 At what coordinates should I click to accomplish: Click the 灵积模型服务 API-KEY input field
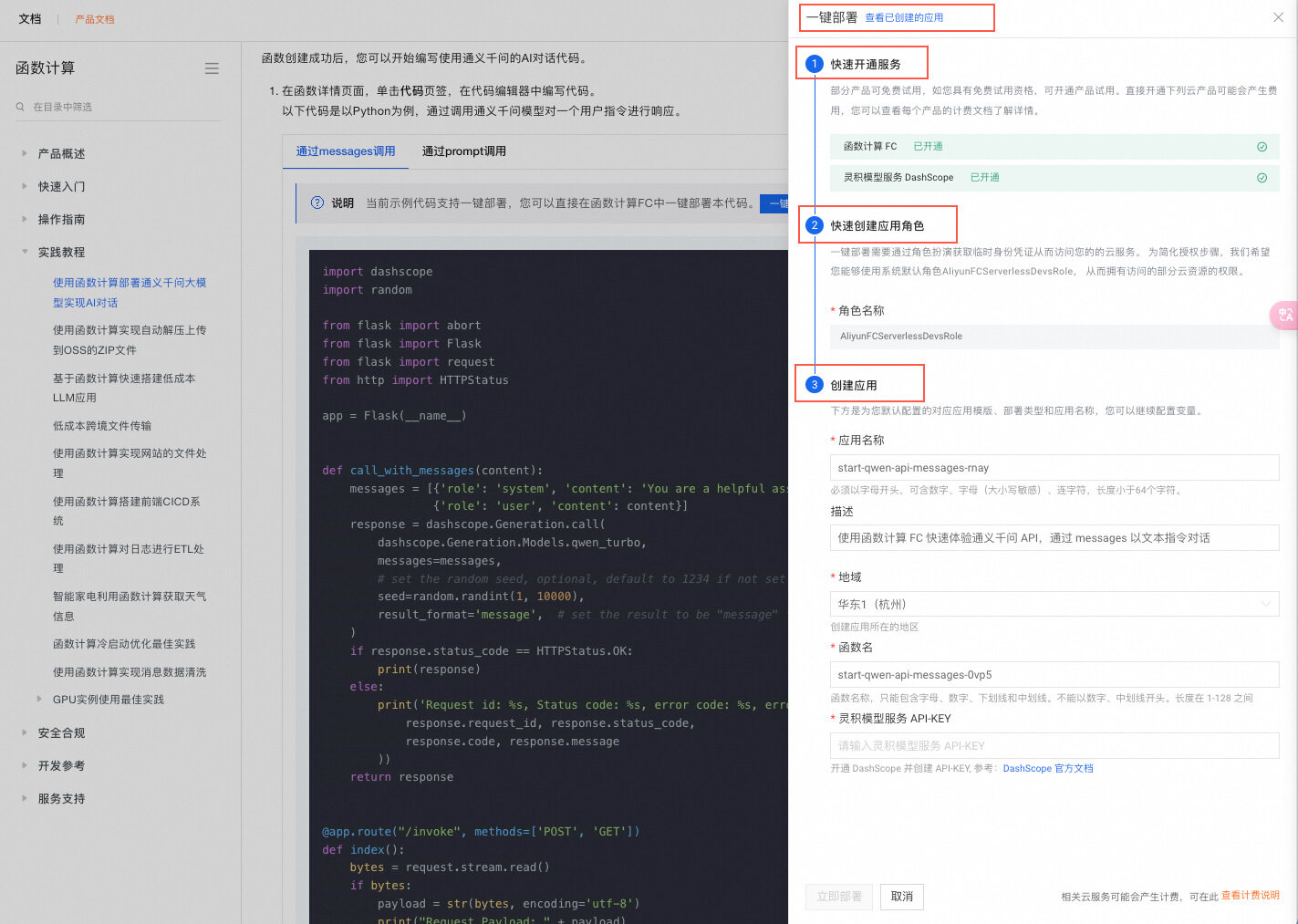[1054, 745]
